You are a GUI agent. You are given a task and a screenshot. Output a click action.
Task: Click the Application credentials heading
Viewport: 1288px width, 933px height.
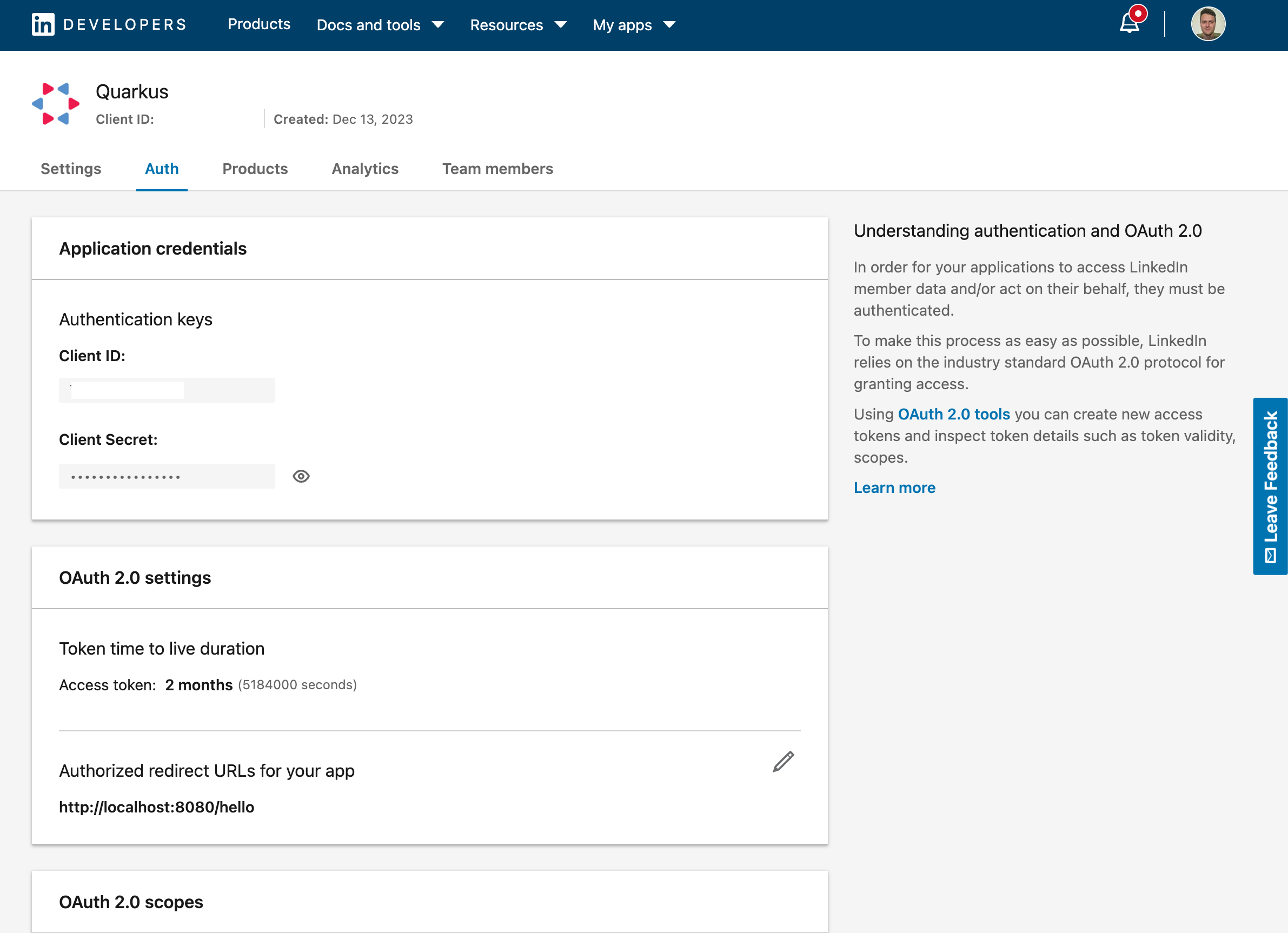pyautogui.click(x=153, y=248)
